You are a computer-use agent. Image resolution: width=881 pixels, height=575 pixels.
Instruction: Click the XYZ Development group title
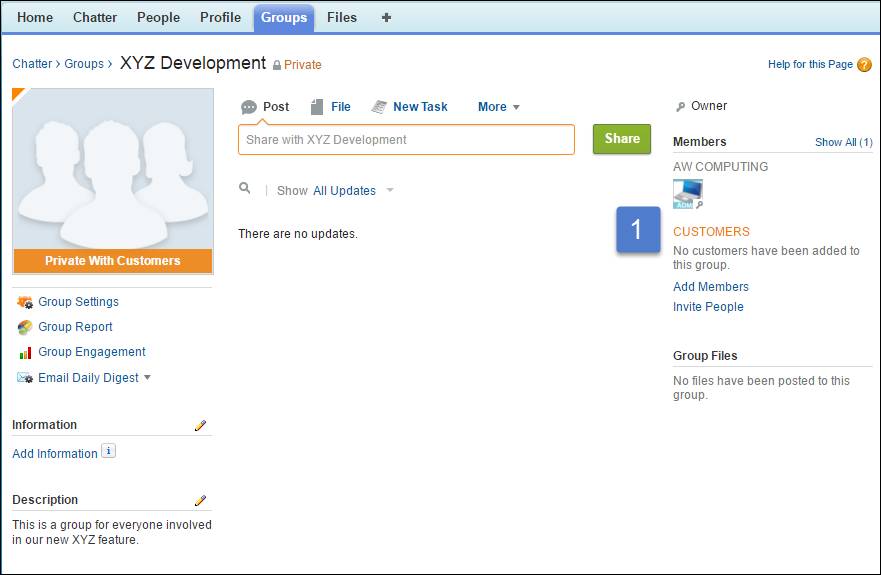point(193,63)
